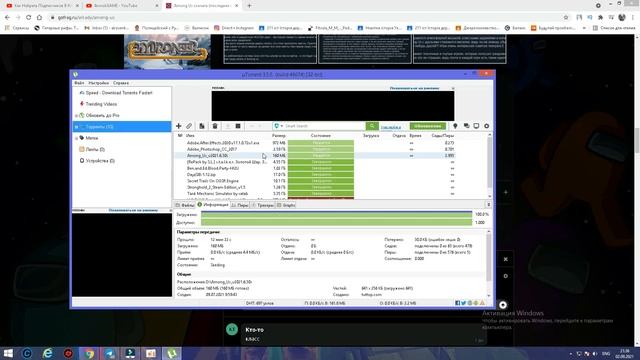Viewport: 640px width, 360px height.
Task: Click the uTorrent icon on the taskbar
Action: click(172, 353)
